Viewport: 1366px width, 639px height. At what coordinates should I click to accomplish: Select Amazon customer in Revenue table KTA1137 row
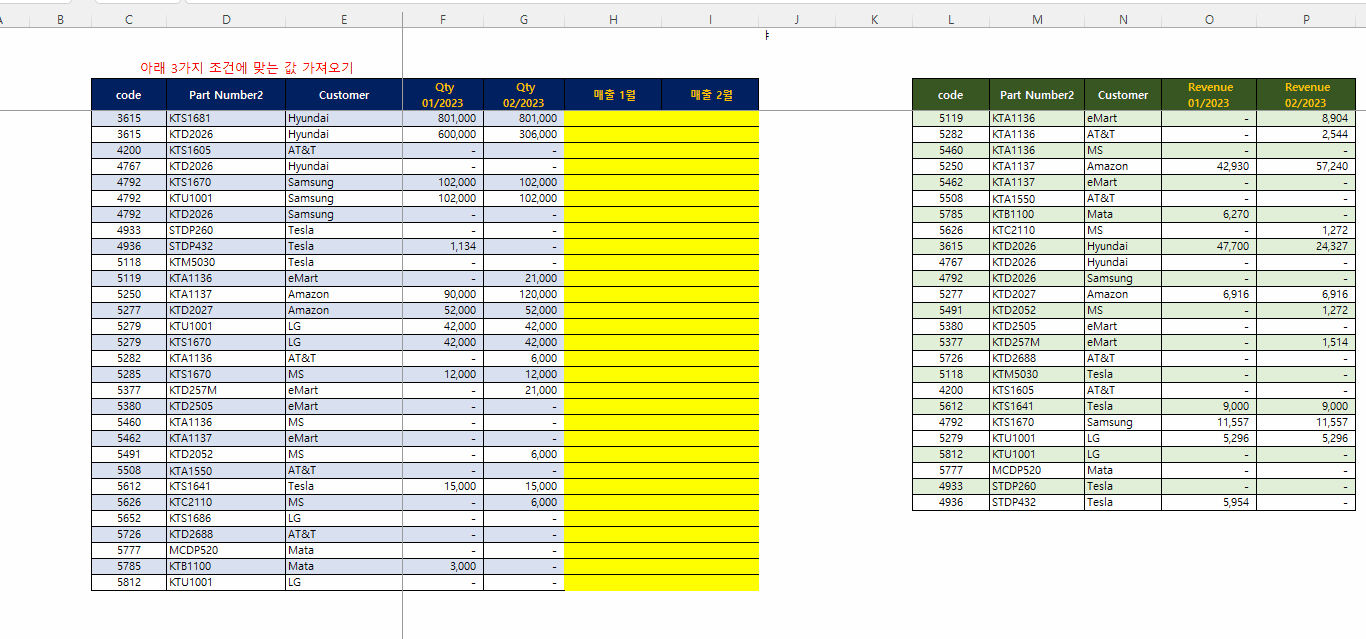pyautogui.click(x=1123, y=166)
